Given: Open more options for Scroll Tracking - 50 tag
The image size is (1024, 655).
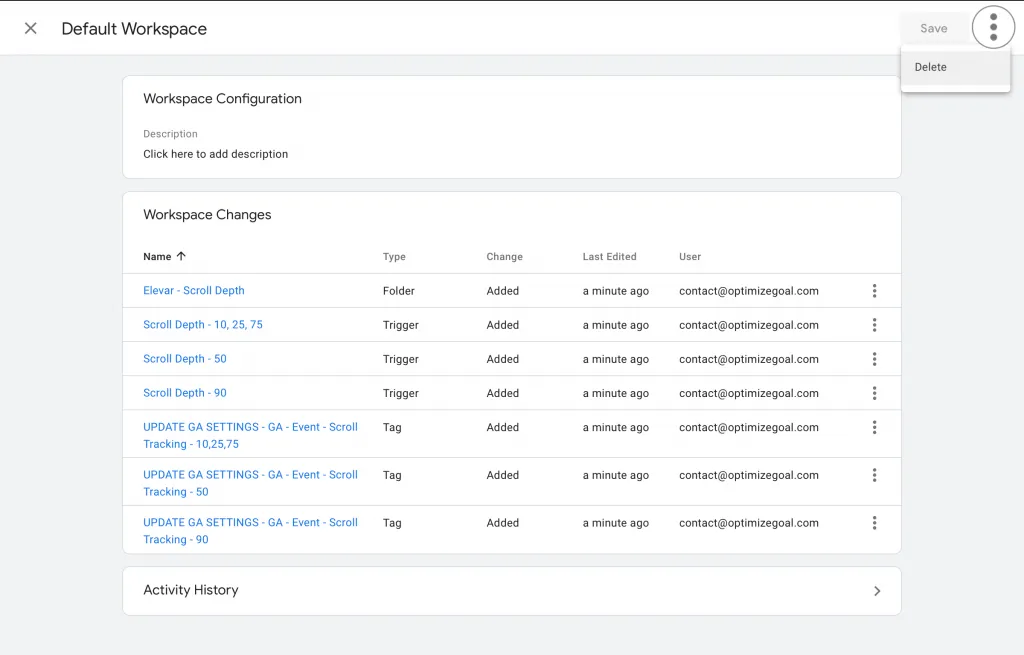Looking at the screenshot, I should point(874,475).
